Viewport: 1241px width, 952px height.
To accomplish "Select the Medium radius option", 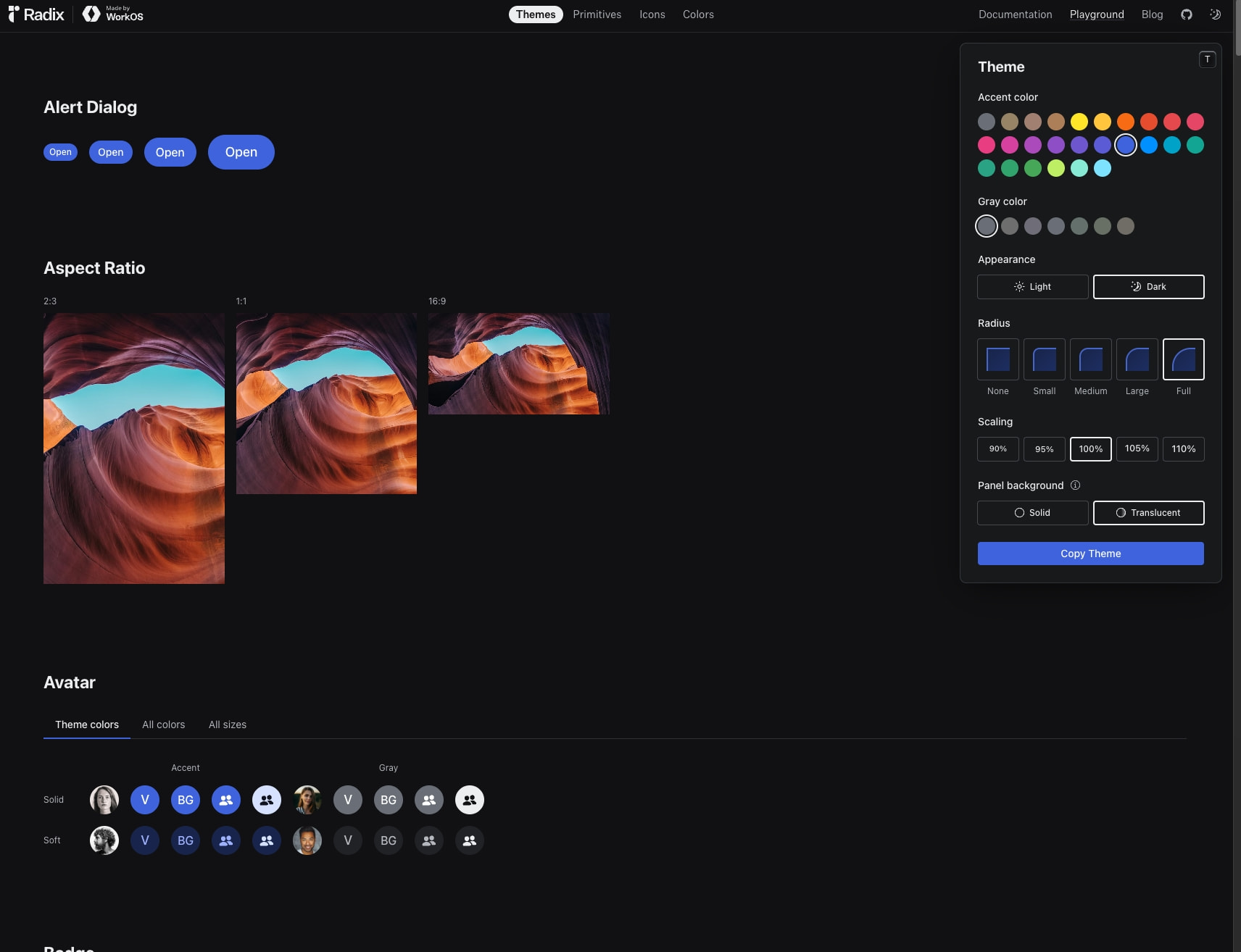I will coord(1091,359).
